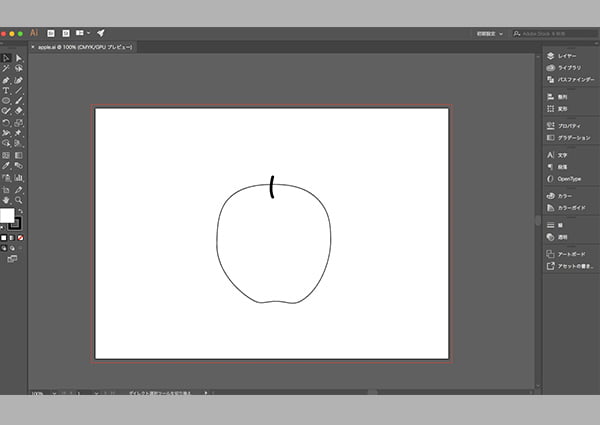Set fill to None in toolbar
The image size is (600, 425).
click(x=21, y=238)
